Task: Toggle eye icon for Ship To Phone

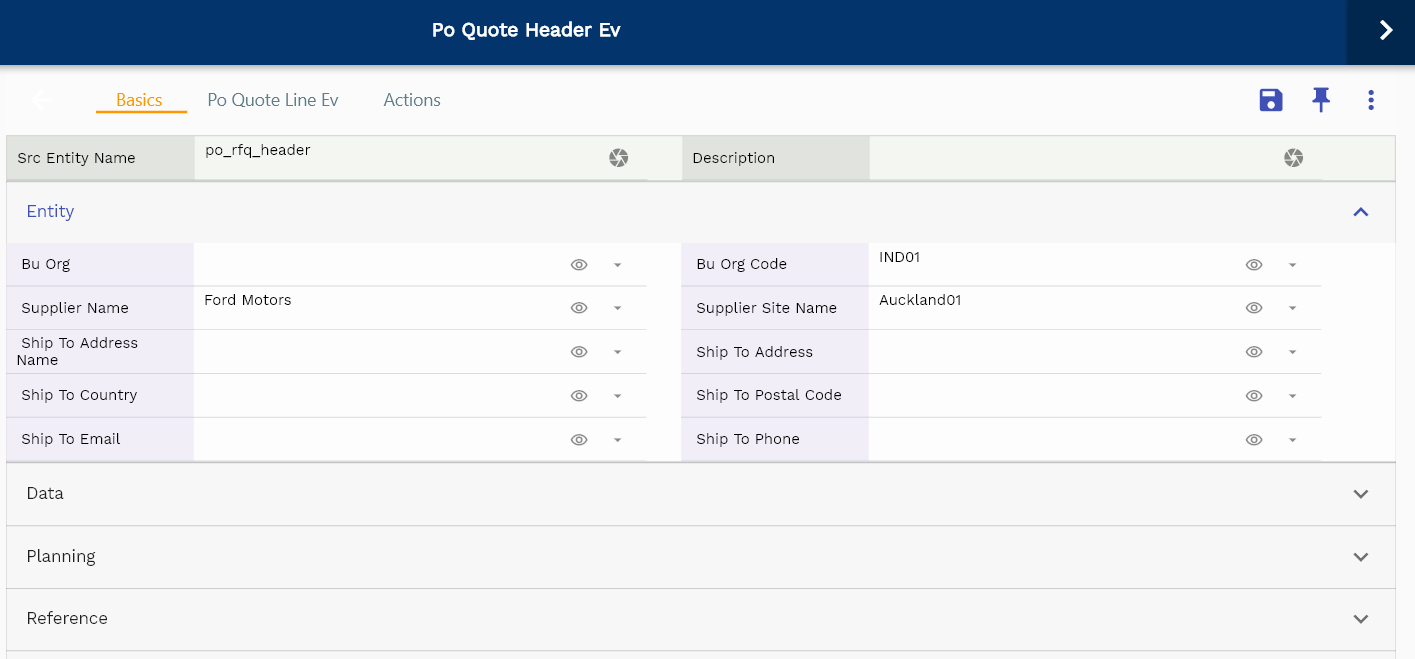Action: tap(1253, 440)
